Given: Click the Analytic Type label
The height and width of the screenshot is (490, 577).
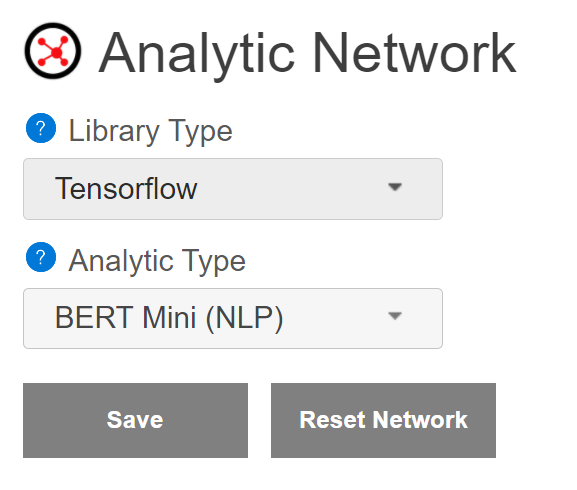Looking at the screenshot, I should pos(157,261).
